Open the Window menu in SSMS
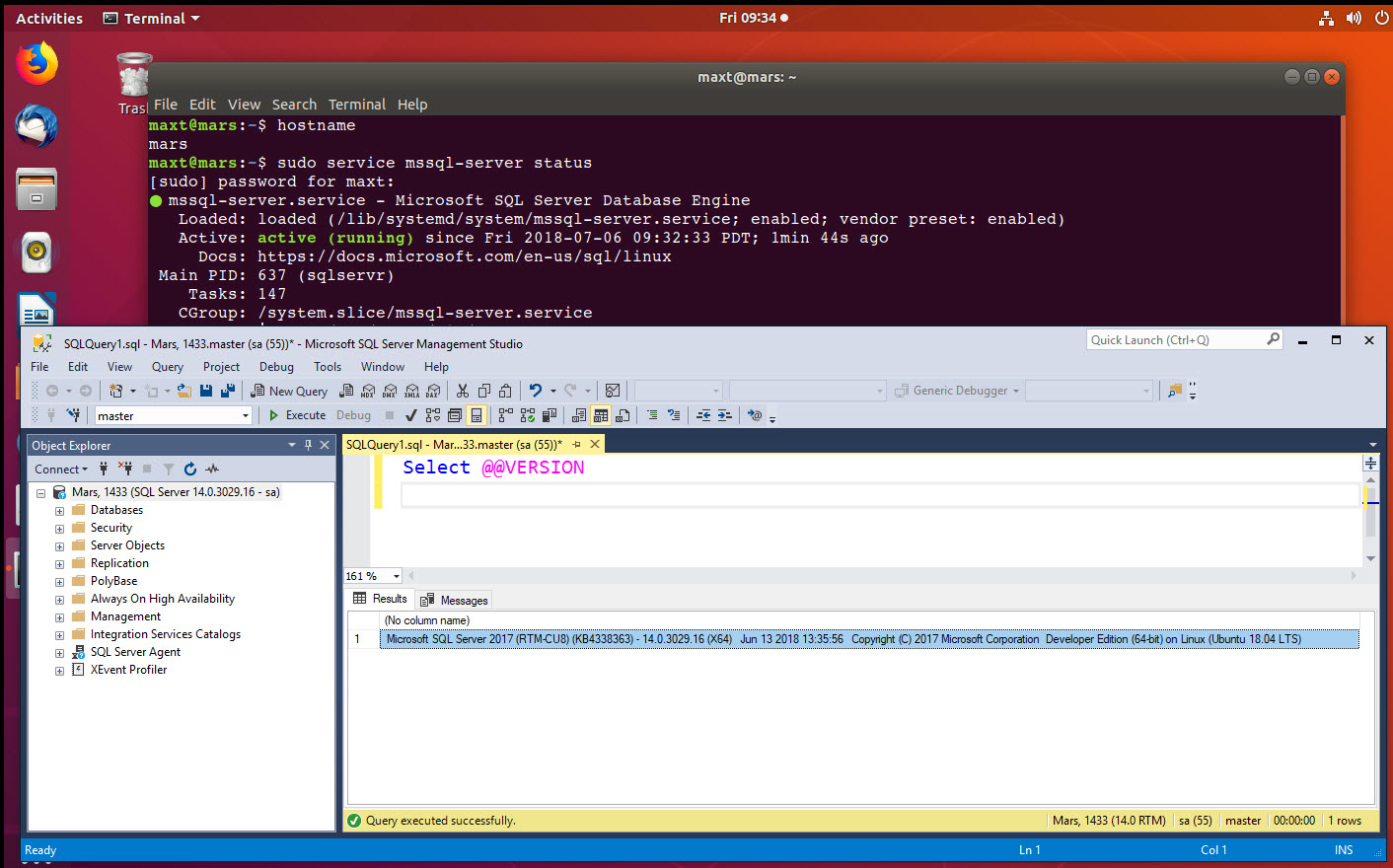Image resolution: width=1393 pixels, height=868 pixels. 383,367
